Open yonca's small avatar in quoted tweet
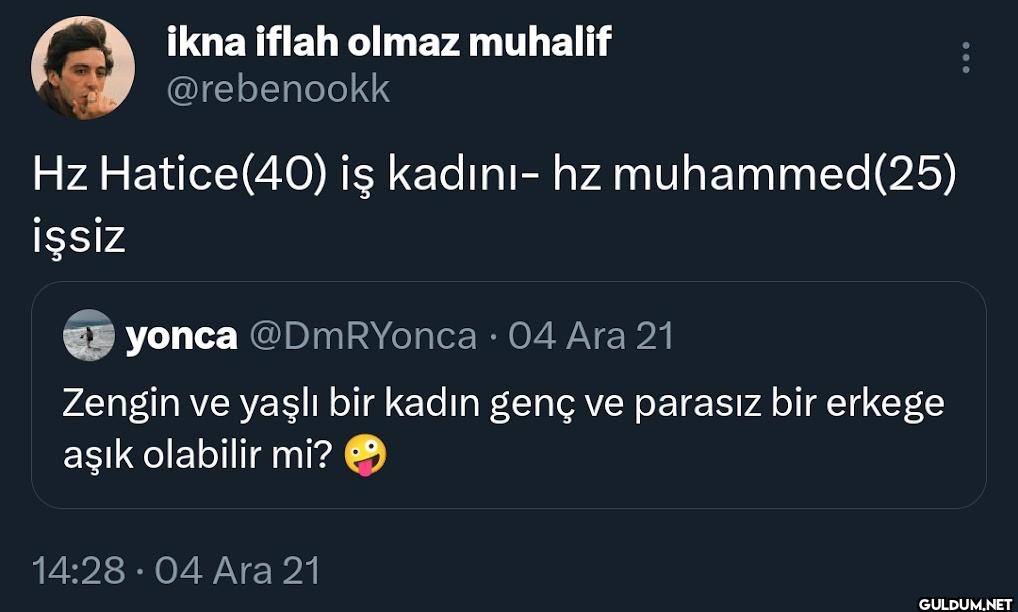 89,335
